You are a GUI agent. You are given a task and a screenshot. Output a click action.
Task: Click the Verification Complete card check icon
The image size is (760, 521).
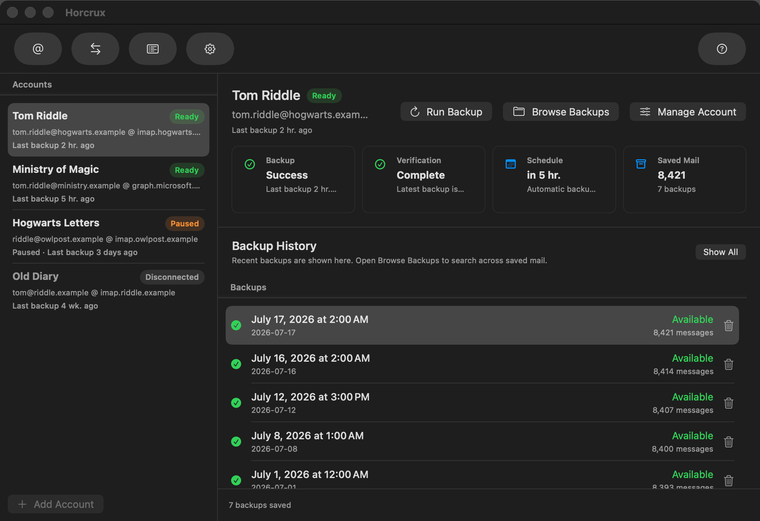tap(380, 164)
